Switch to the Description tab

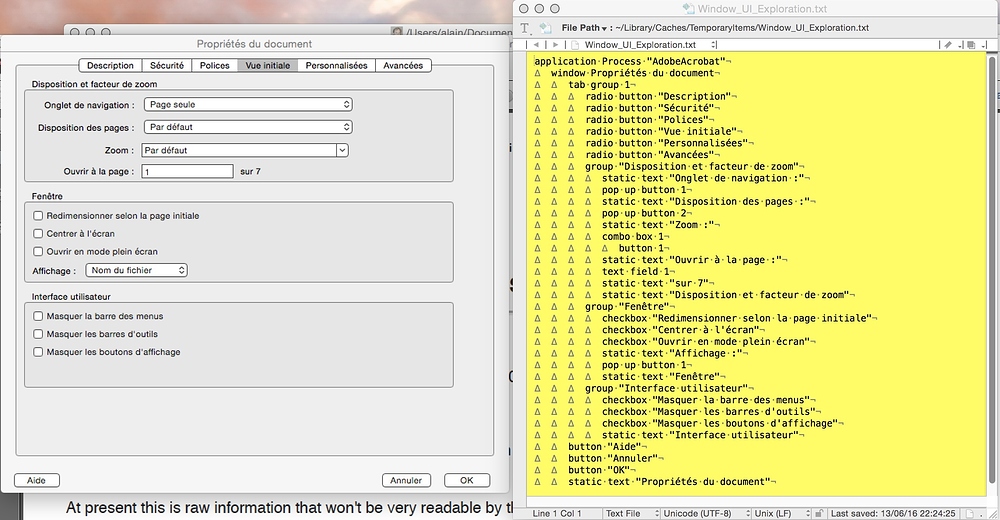(x=110, y=65)
